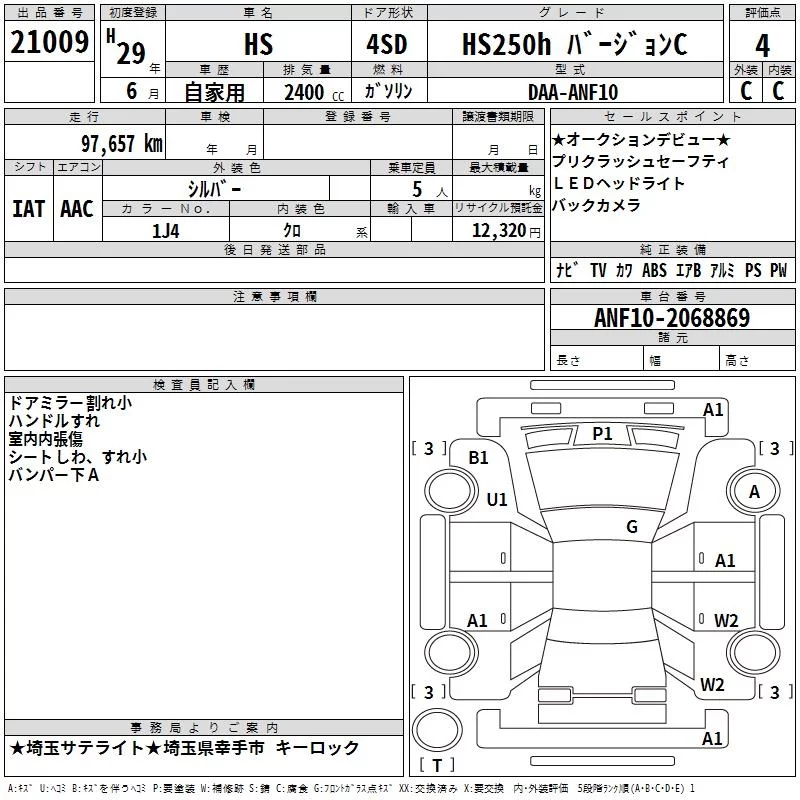
Task: Click color number 1J4
Action: pos(166,231)
